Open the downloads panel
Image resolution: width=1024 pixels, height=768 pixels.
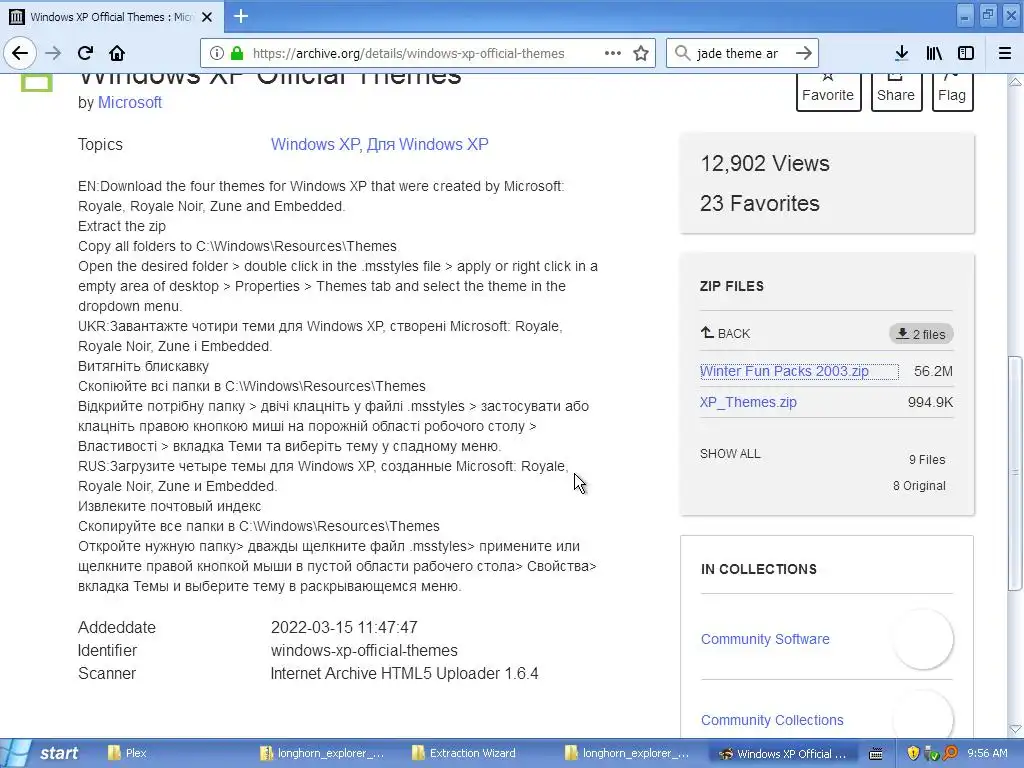[x=902, y=54]
